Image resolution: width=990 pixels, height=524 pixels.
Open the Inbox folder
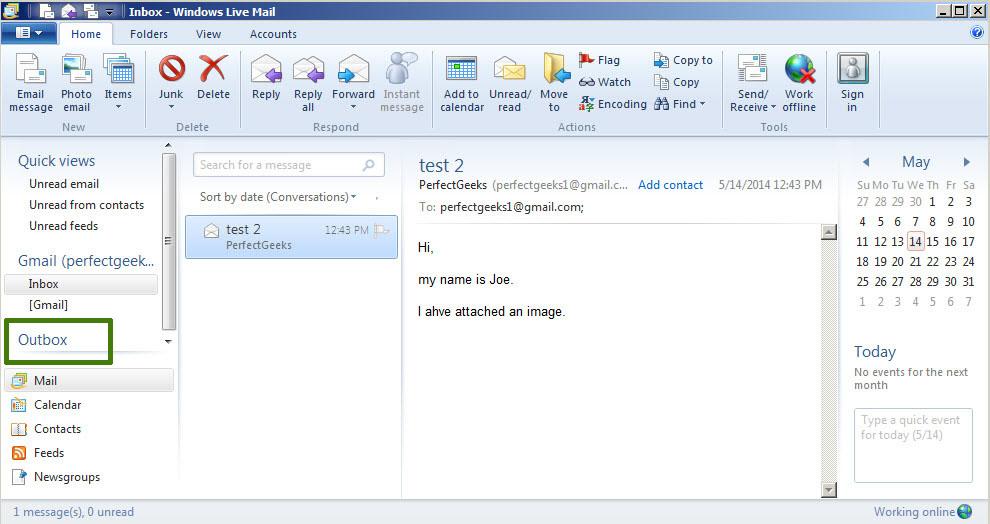pos(81,284)
